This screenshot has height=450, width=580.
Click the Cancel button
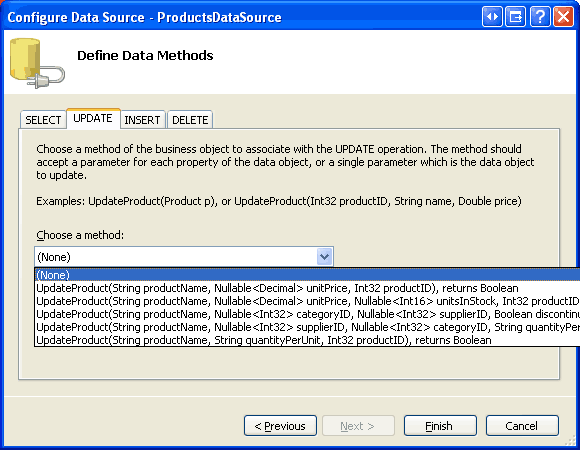[522, 426]
